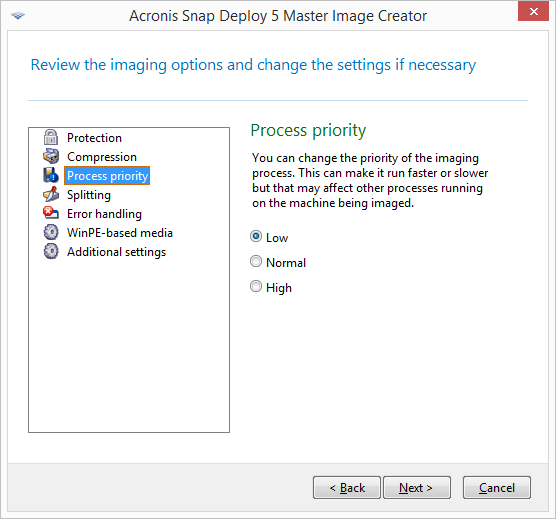
Task: Click the Process priority icon
Action: click(x=51, y=175)
